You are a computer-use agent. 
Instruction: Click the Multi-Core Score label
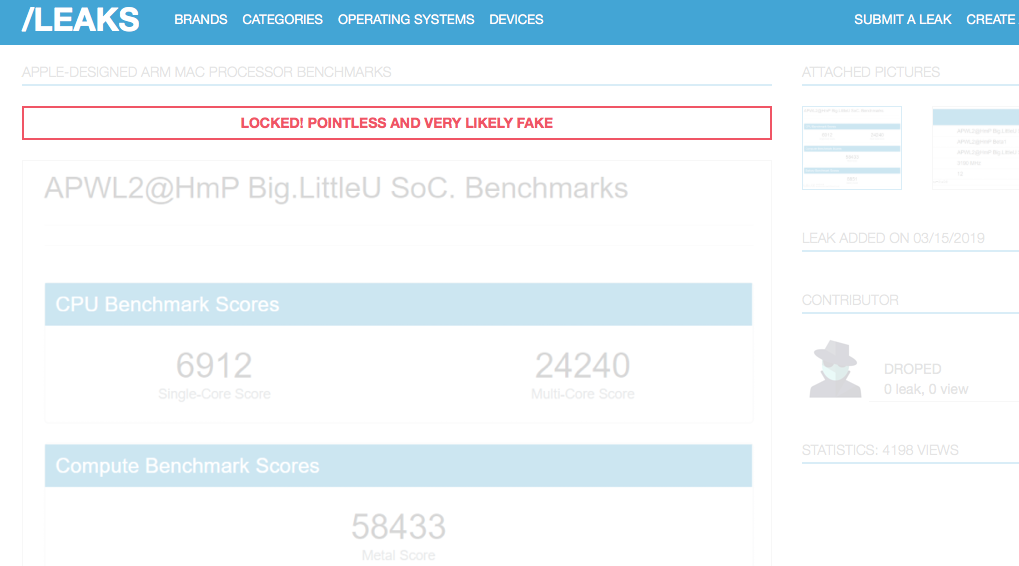(582, 394)
